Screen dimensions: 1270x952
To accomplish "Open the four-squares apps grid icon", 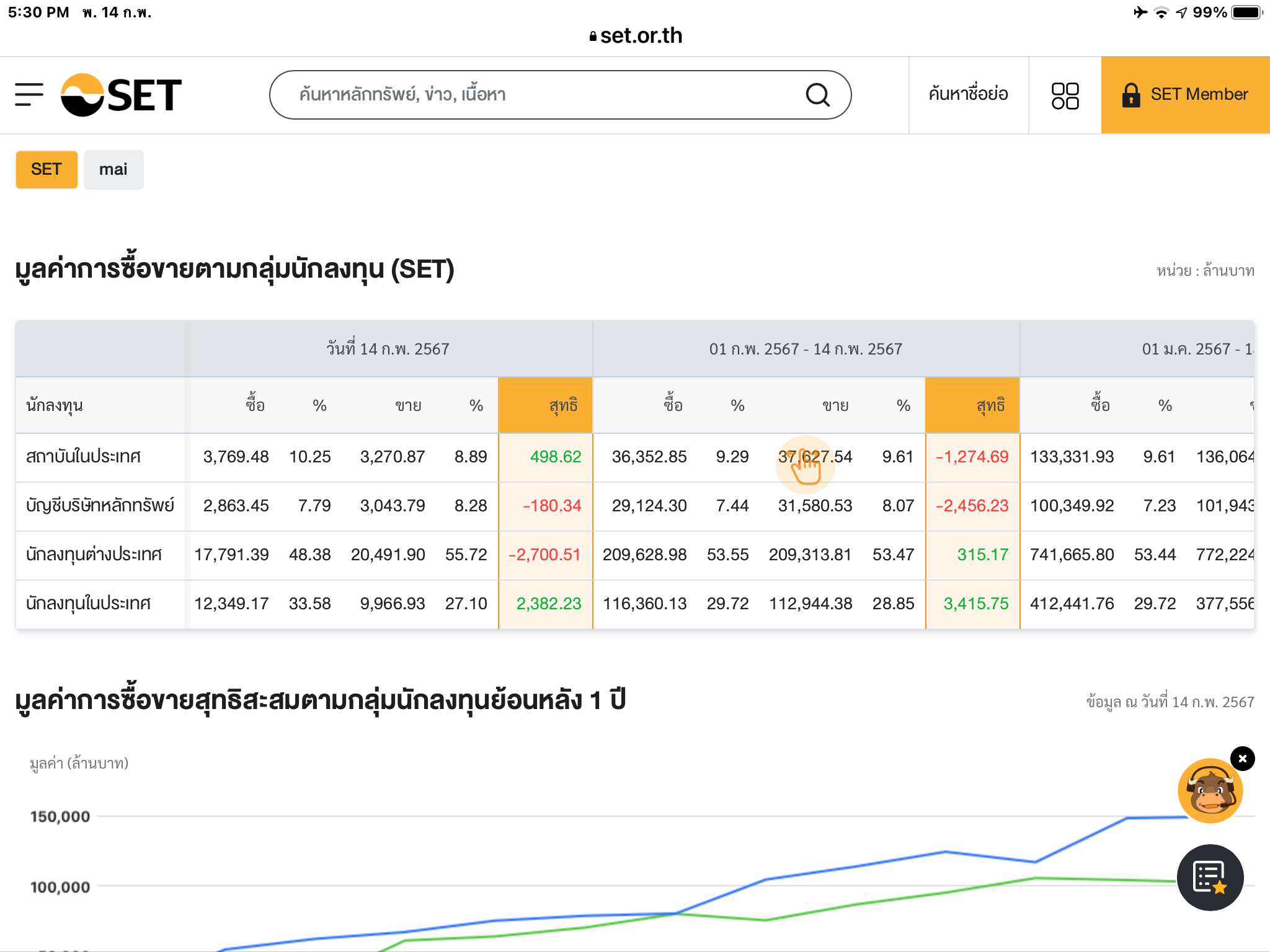I will 1065,96.
